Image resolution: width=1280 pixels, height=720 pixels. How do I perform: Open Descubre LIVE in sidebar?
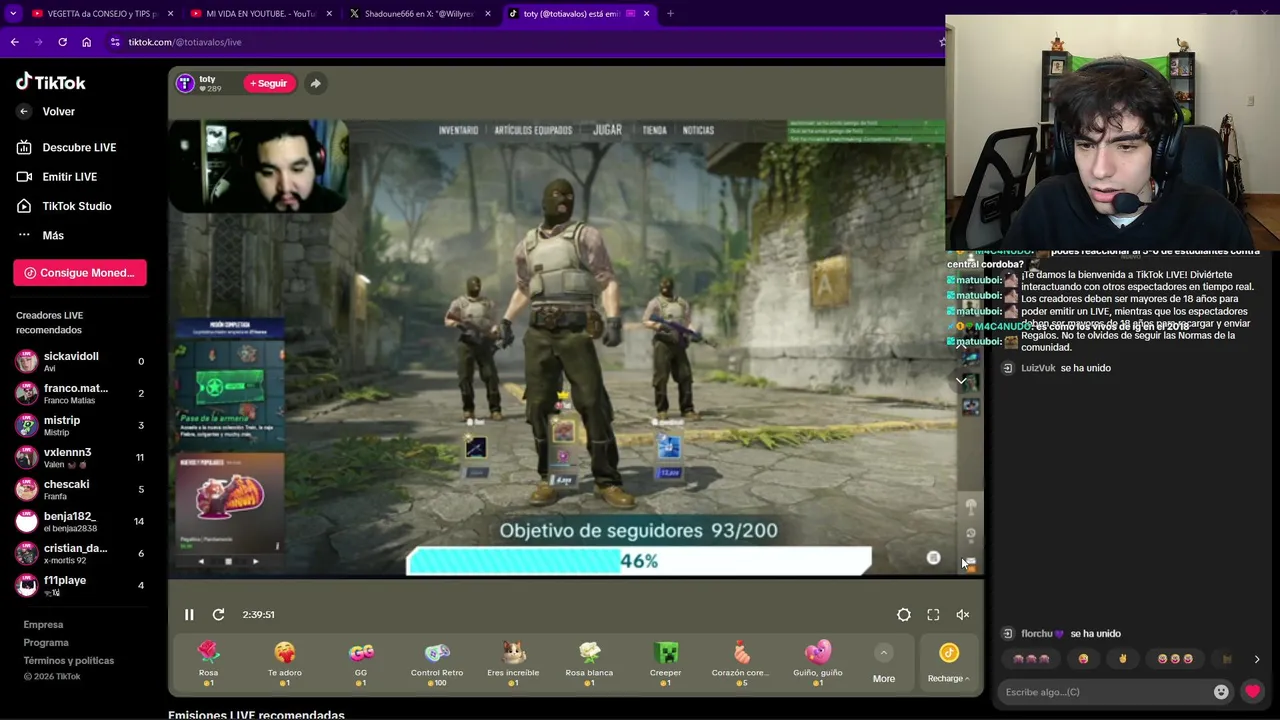(67, 147)
